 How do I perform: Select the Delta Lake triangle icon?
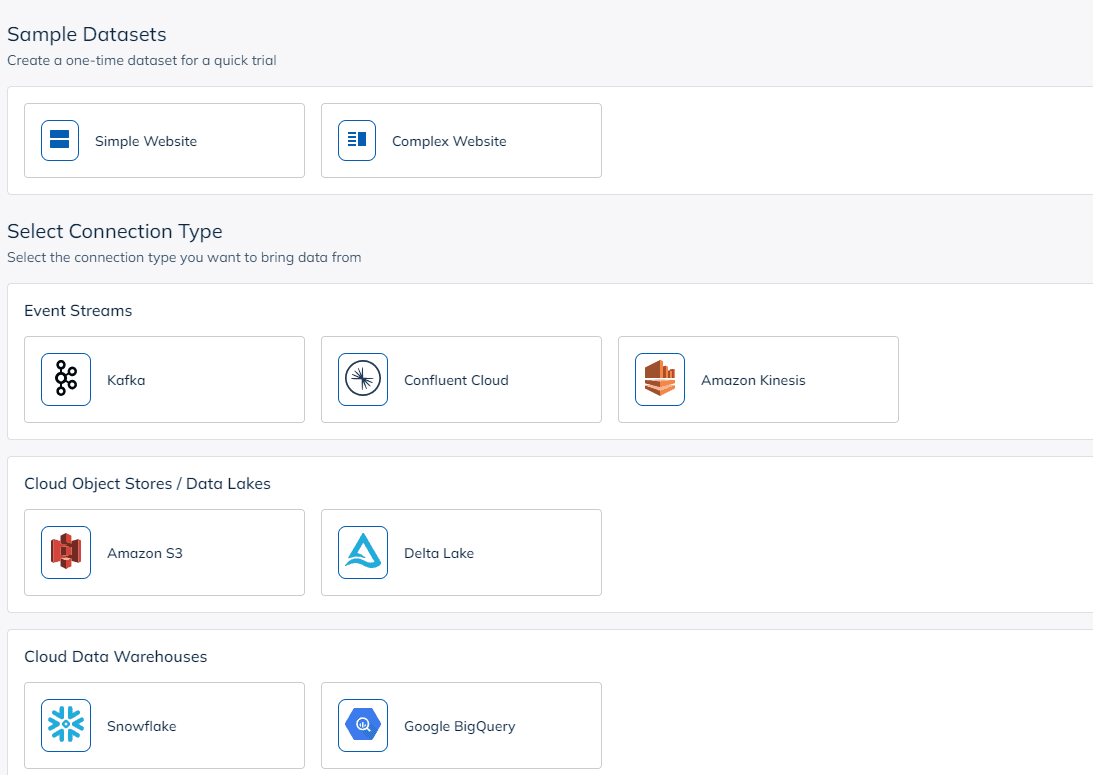pos(362,551)
